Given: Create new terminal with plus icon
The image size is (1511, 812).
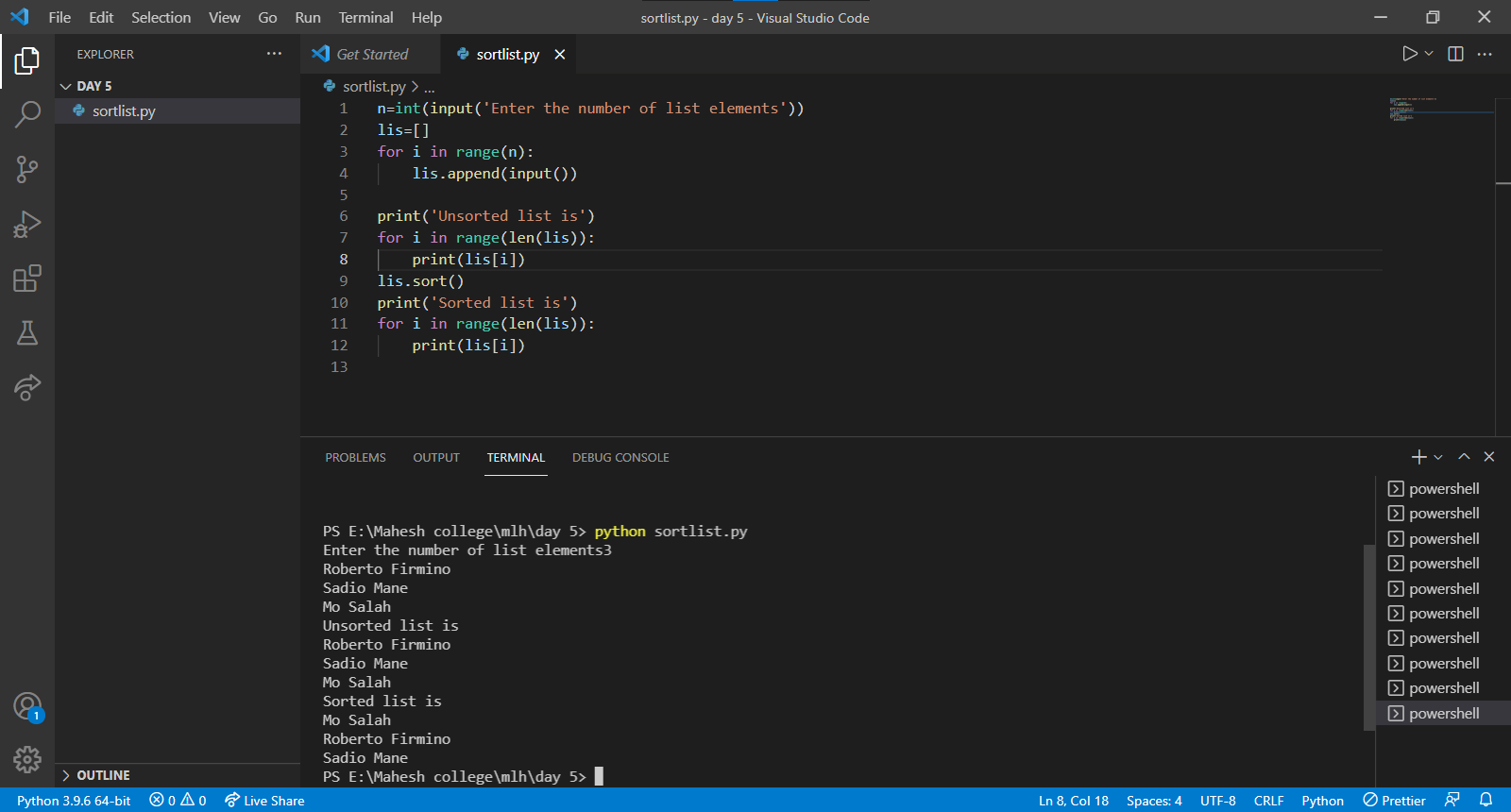Looking at the screenshot, I should pyautogui.click(x=1418, y=457).
